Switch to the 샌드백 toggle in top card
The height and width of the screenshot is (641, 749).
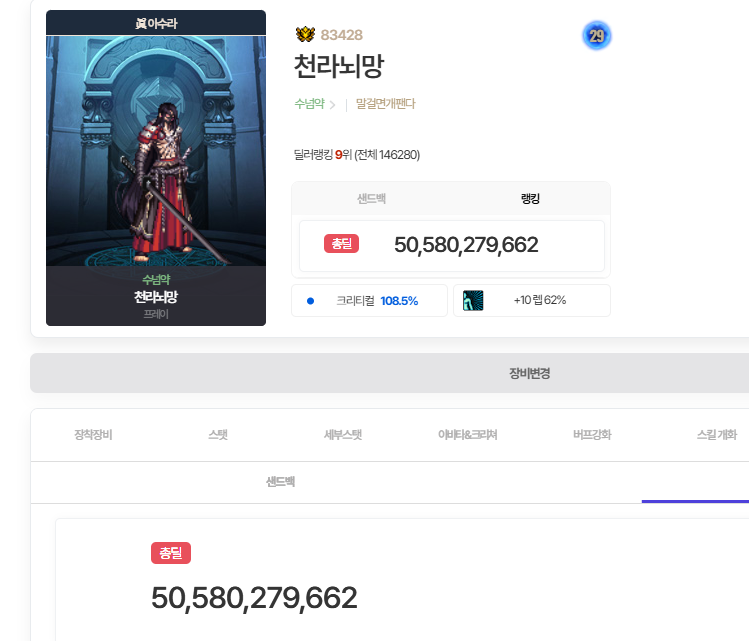[x=371, y=199]
